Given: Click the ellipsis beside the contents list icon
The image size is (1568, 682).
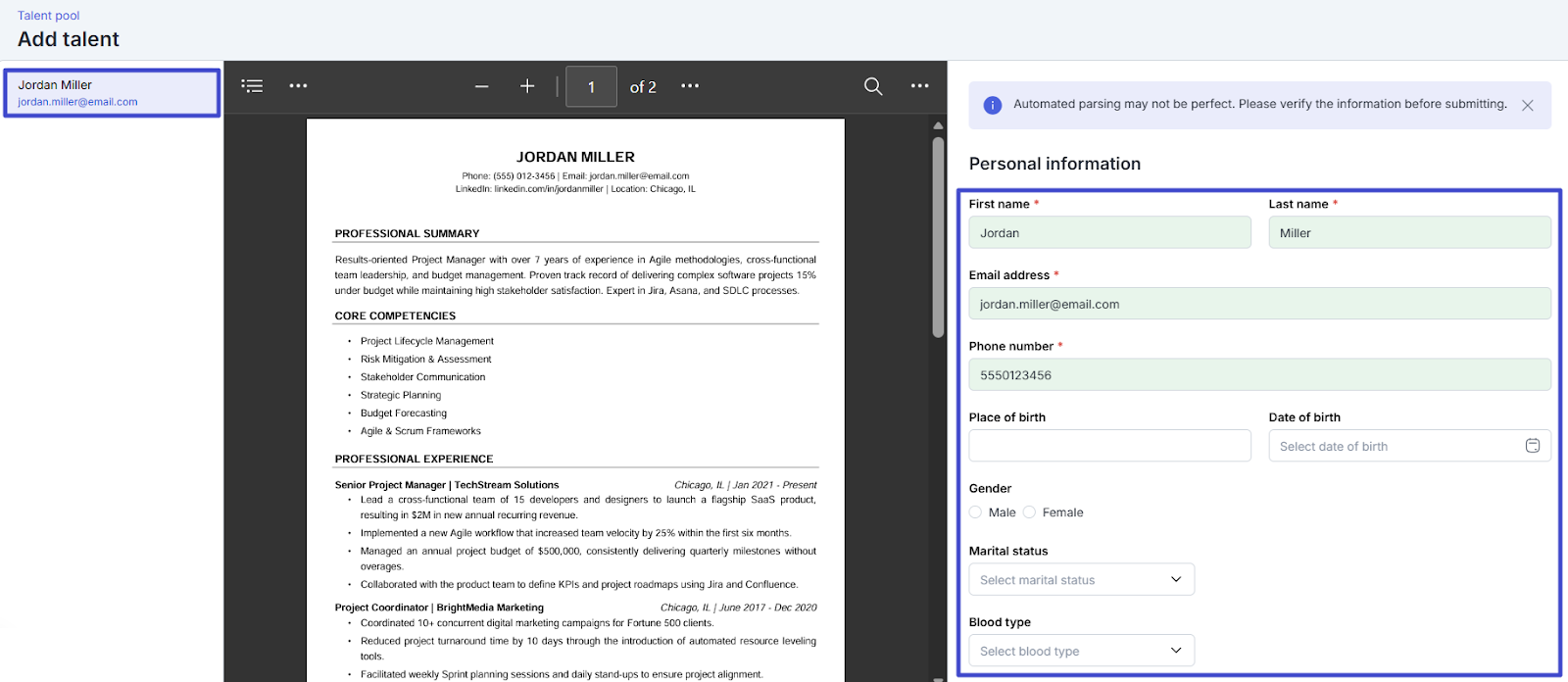Looking at the screenshot, I should pyautogui.click(x=298, y=86).
